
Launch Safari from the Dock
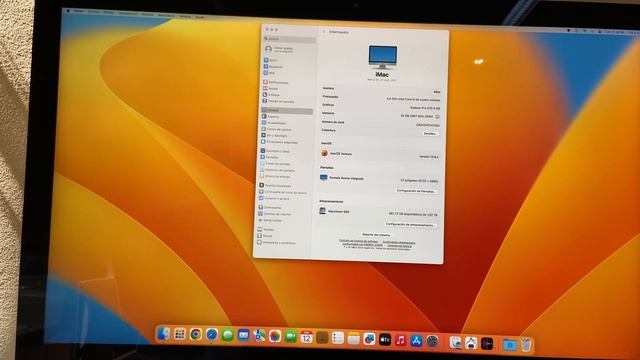(211, 335)
